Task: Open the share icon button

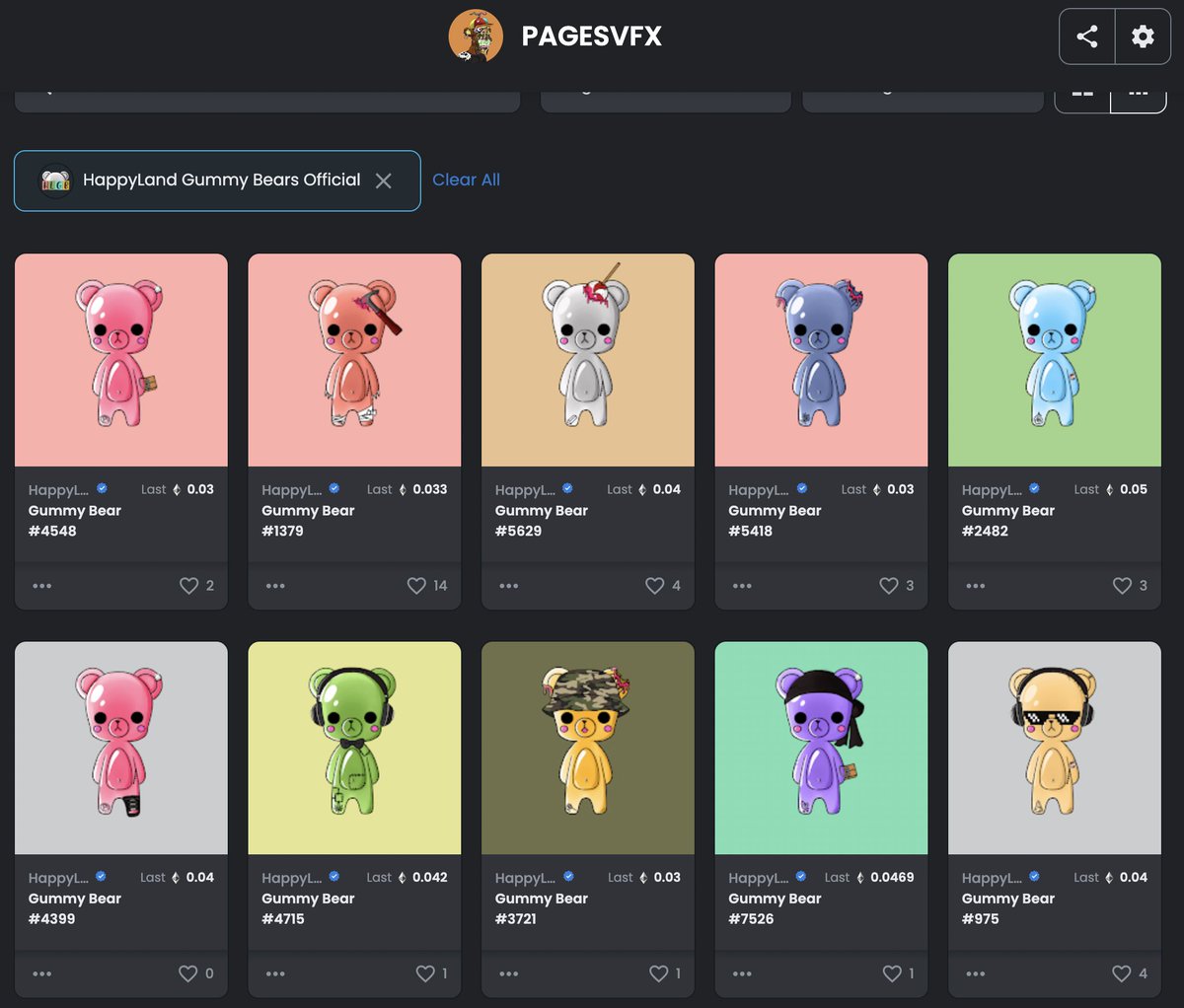Action: tap(1087, 36)
